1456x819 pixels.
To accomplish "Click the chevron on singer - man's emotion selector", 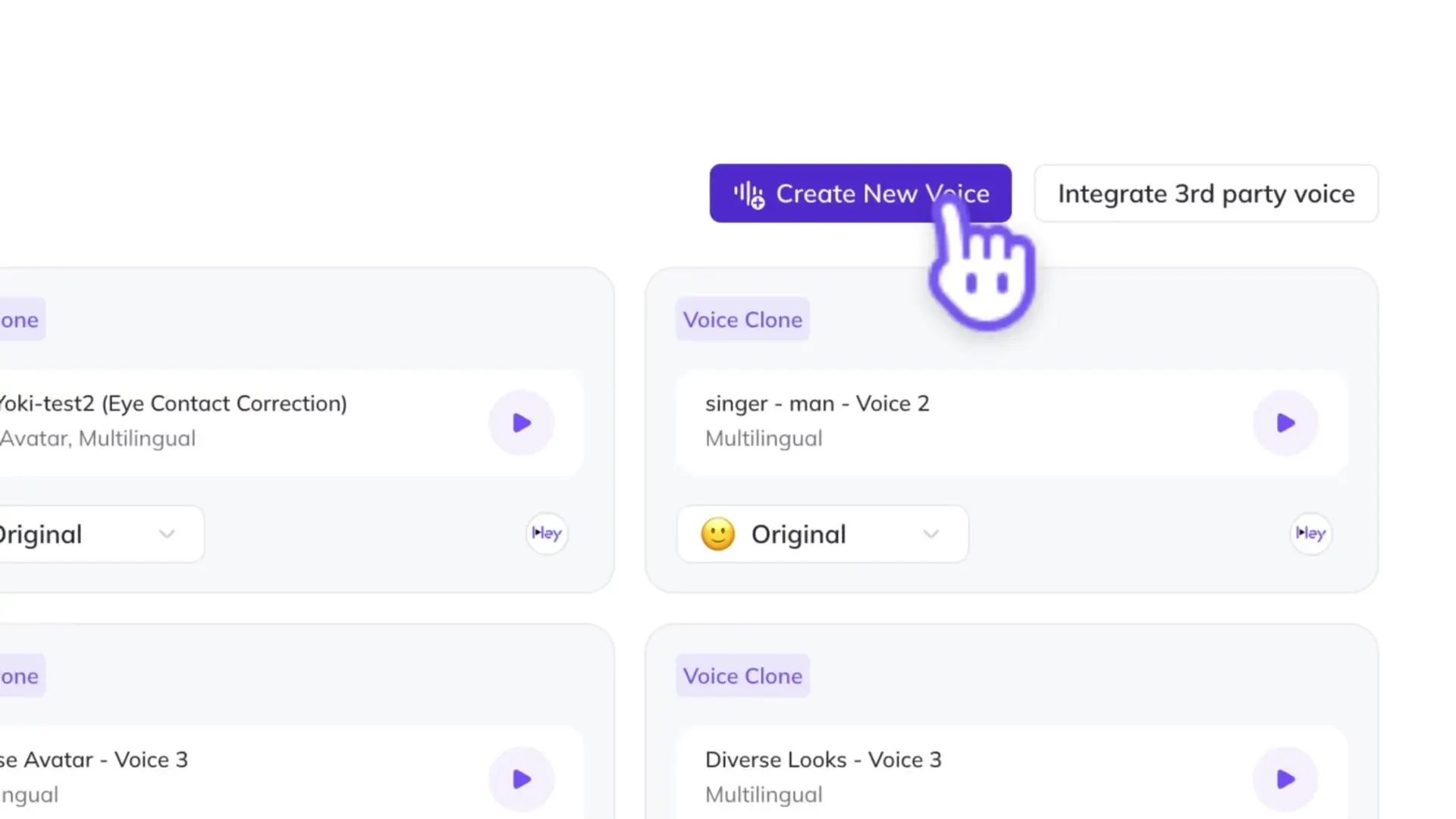I will [x=932, y=535].
